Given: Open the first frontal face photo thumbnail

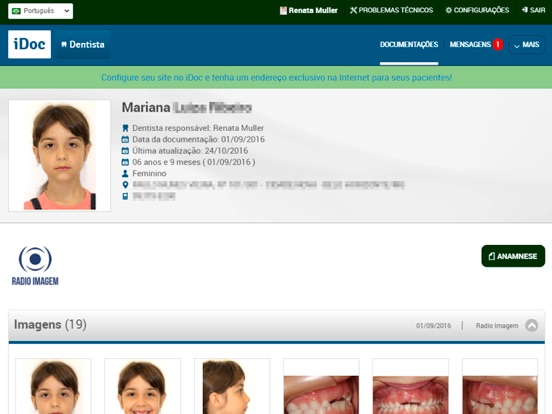Looking at the screenshot, I should [x=54, y=386].
